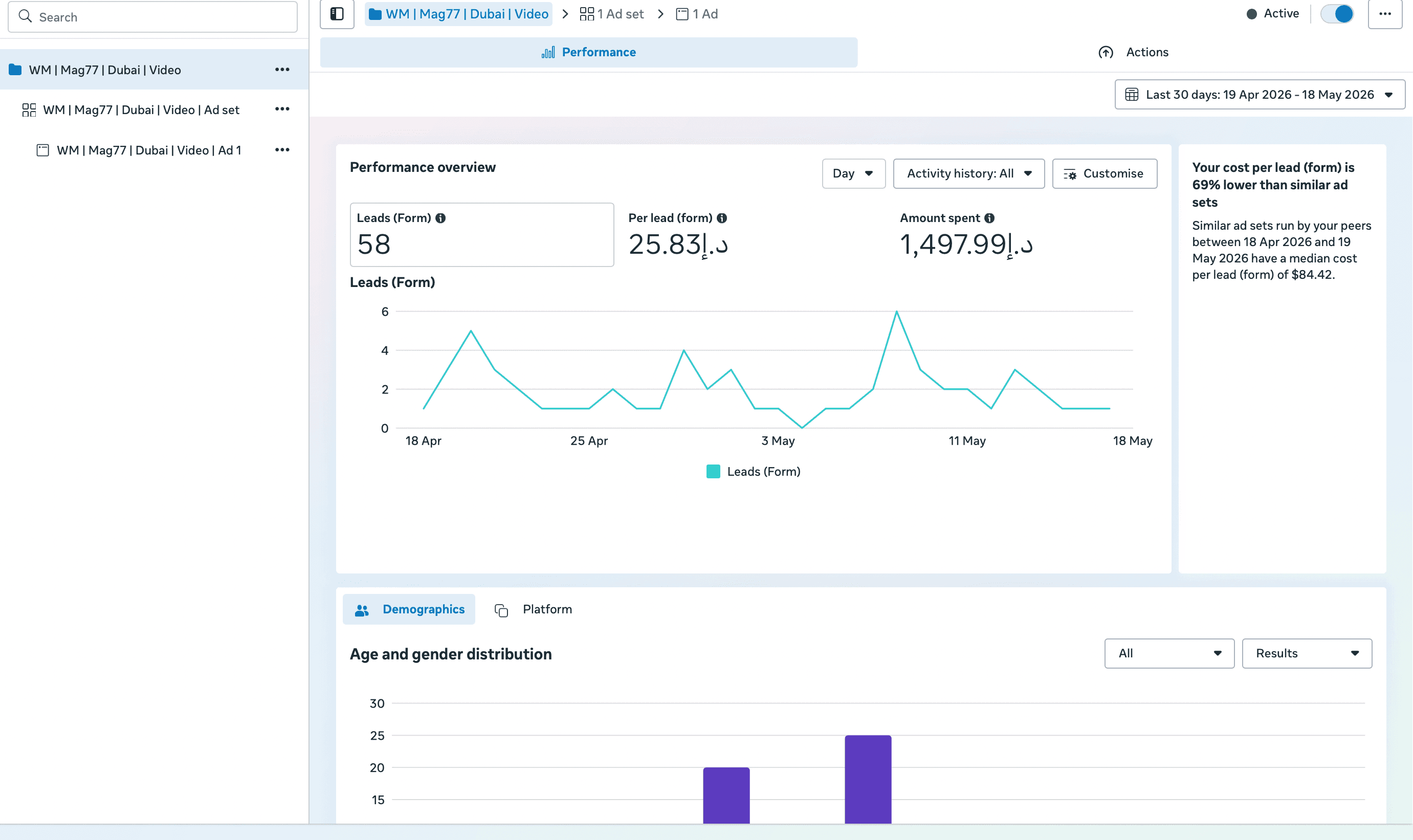Click the Age and gender distribution heading
Image resolution: width=1413 pixels, height=840 pixels.
450,654
